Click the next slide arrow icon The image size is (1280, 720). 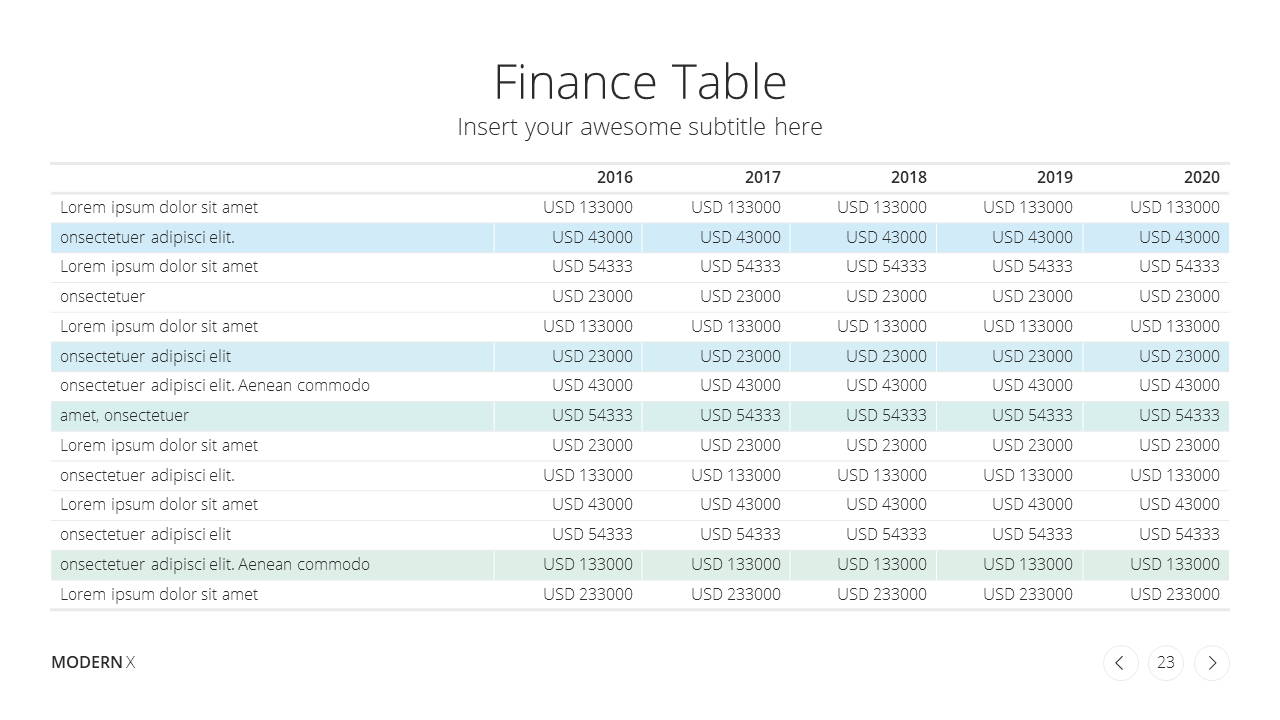(x=1212, y=663)
